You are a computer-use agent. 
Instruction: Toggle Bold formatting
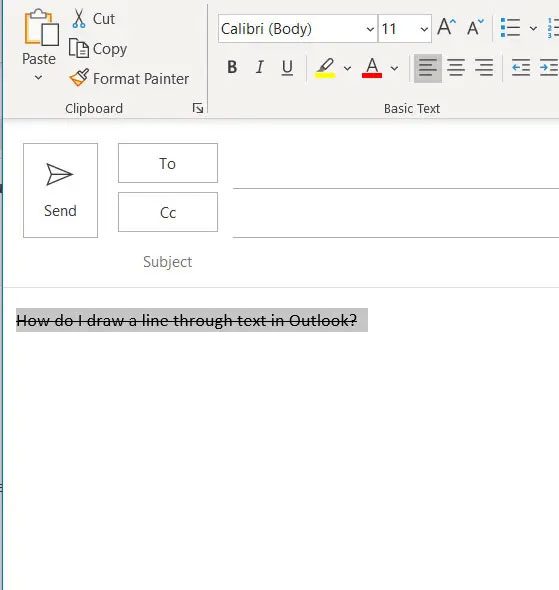pyautogui.click(x=232, y=67)
